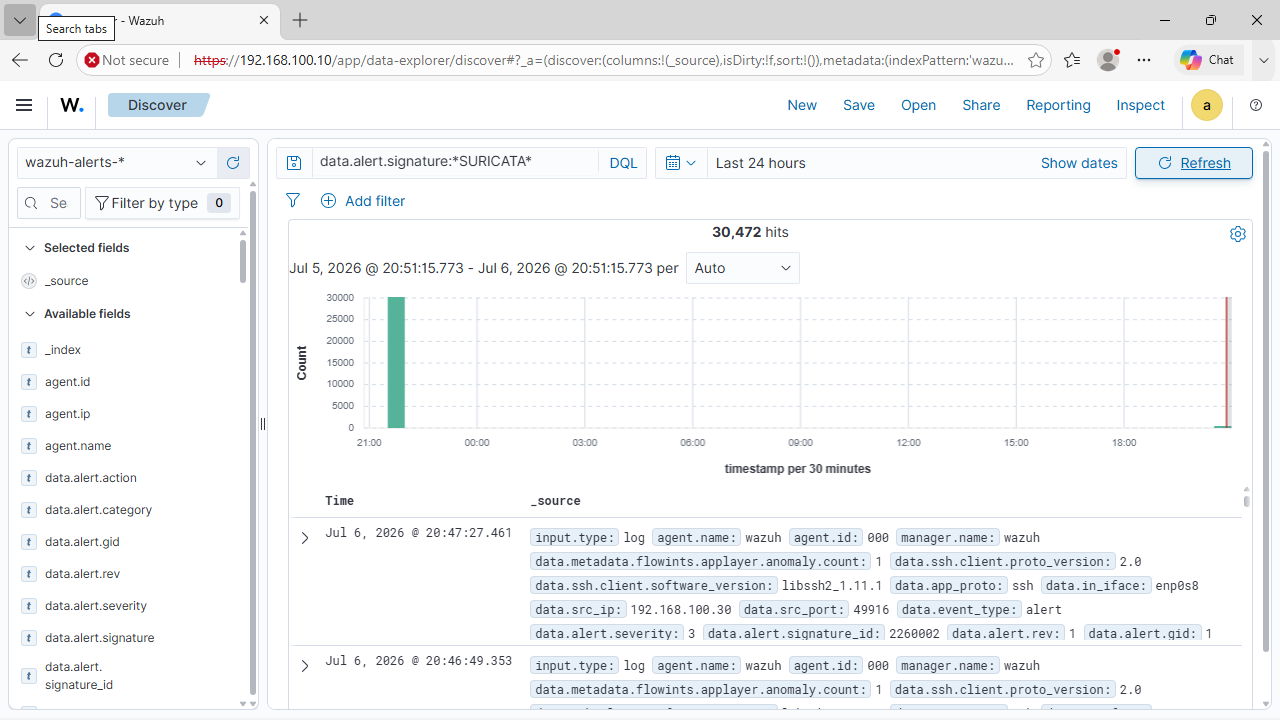Click Add filter

click(x=363, y=201)
